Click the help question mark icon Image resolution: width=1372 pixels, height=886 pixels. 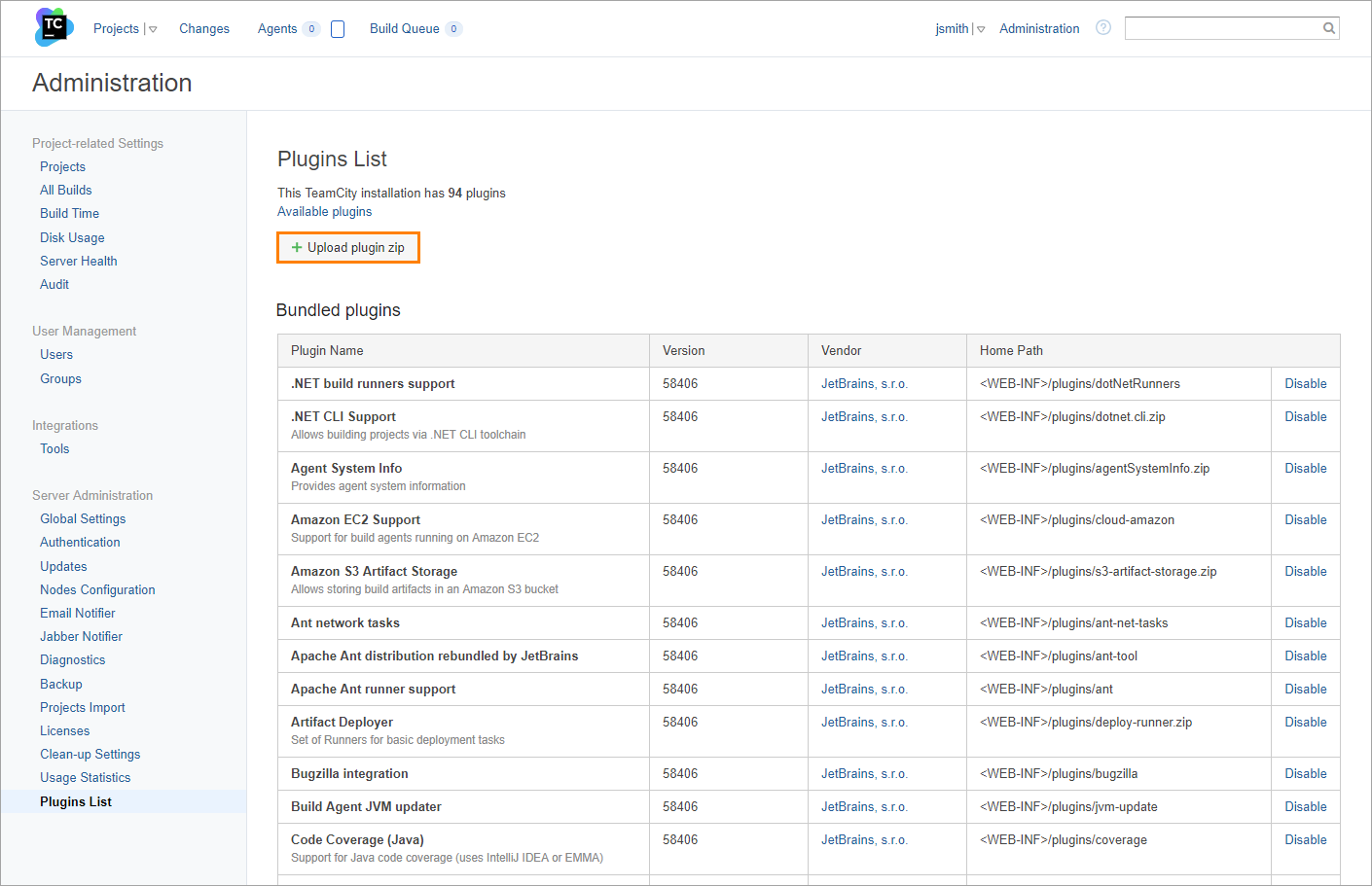[x=1102, y=28]
